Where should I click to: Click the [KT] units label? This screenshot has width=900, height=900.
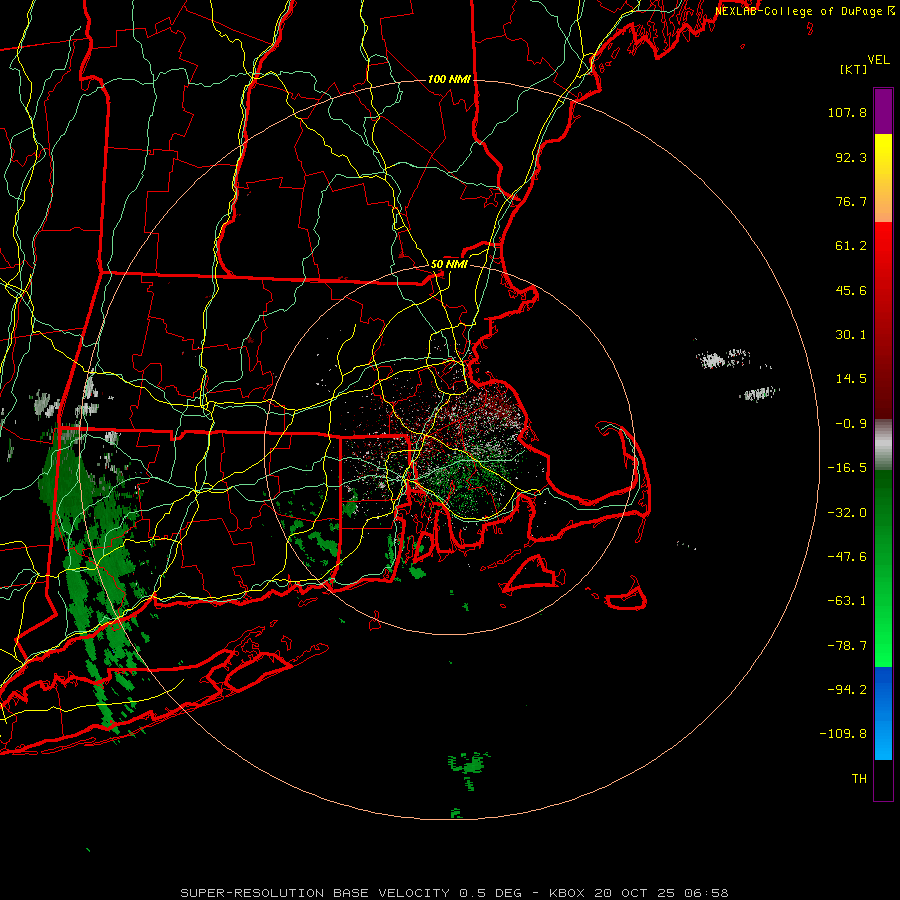point(854,69)
